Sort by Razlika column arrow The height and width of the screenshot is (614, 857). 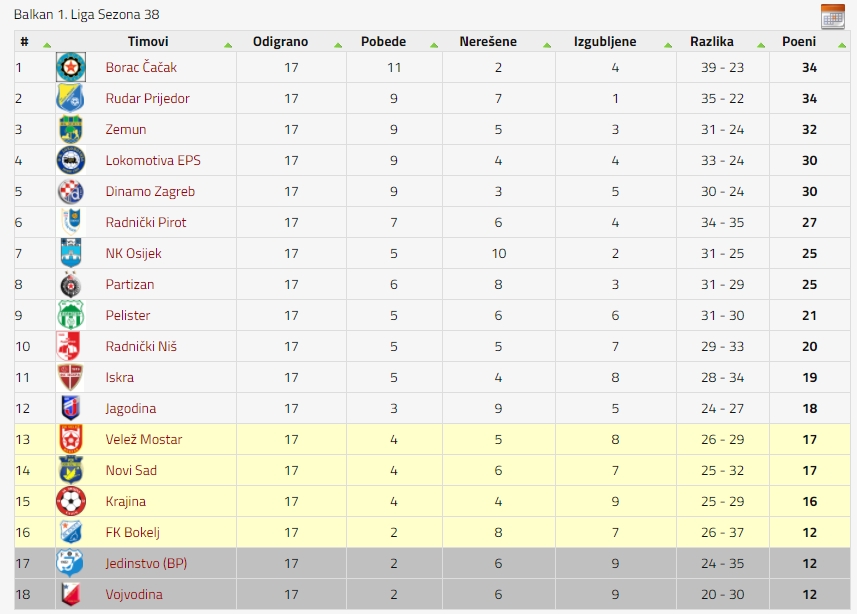[x=761, y=45]
